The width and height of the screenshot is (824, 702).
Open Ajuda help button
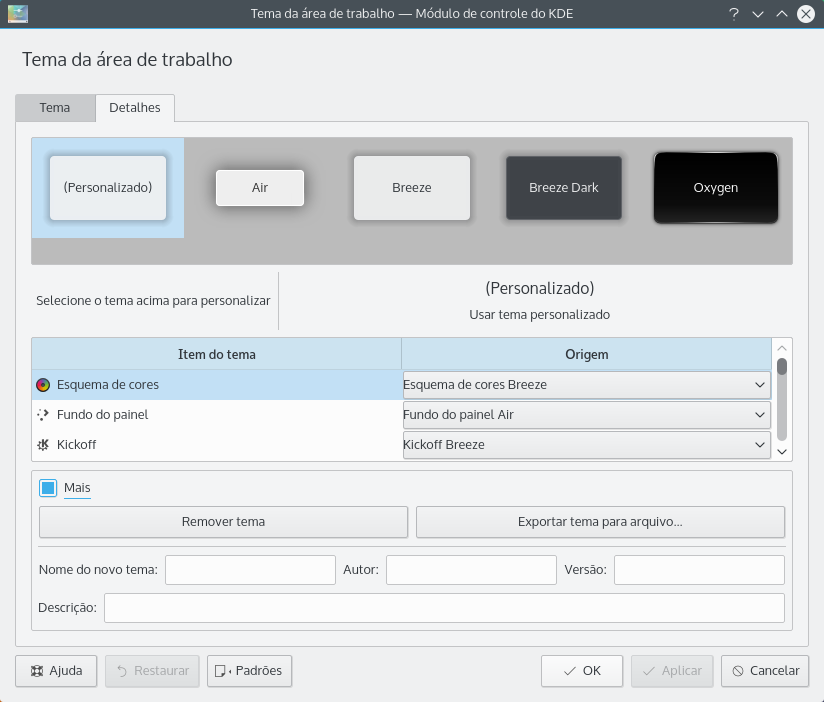(x=56, y=671)
